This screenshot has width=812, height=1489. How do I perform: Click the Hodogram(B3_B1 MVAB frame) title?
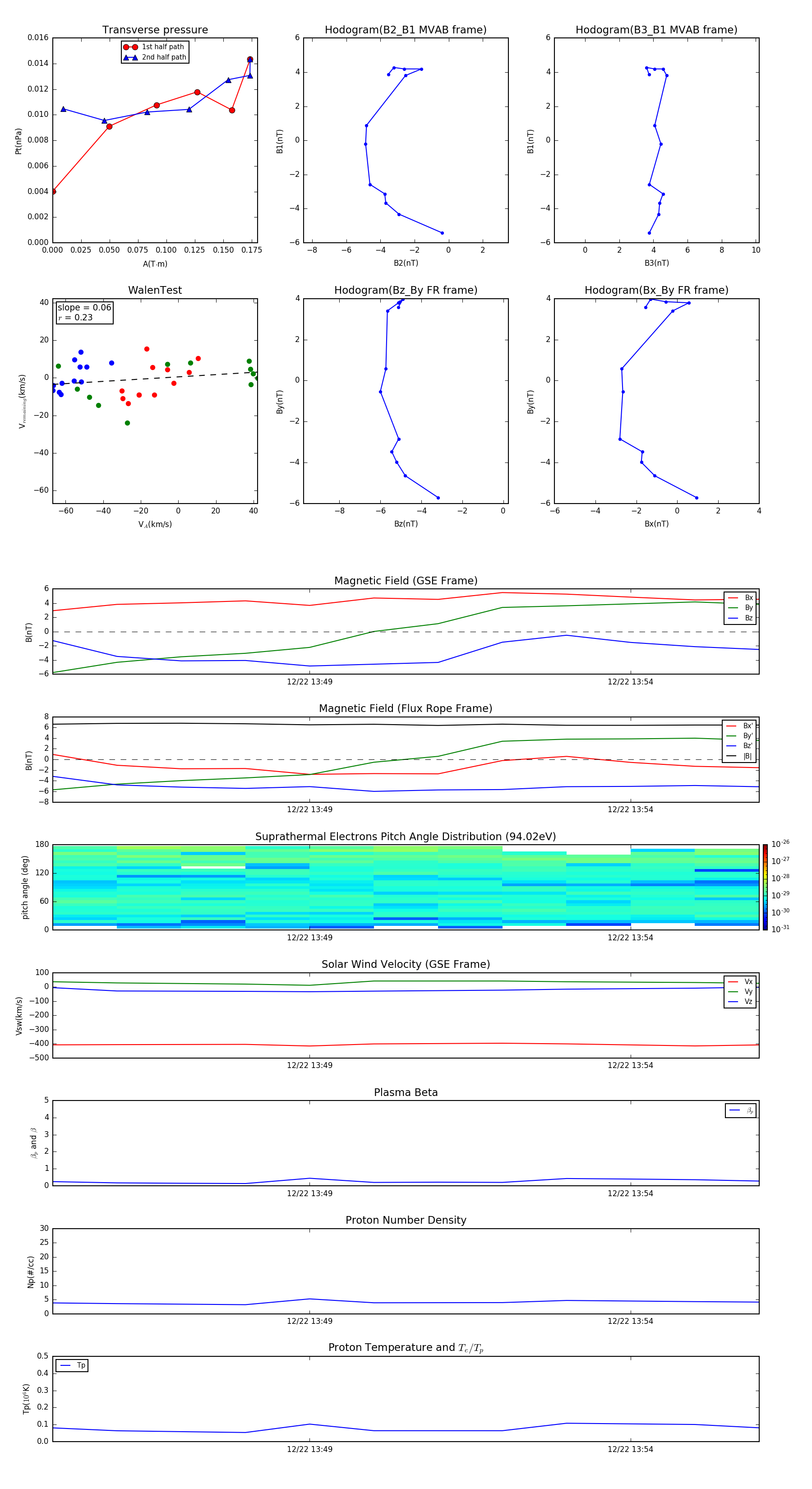[x=656, y=30]
